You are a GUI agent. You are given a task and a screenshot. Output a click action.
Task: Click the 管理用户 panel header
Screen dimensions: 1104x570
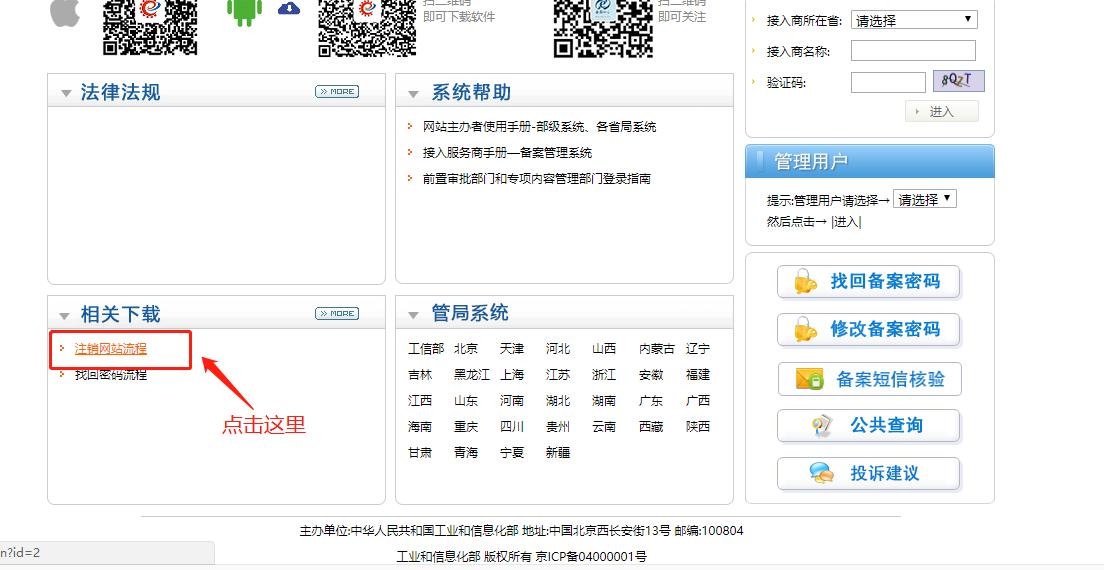pyautogui.click(x=870, y=161)
